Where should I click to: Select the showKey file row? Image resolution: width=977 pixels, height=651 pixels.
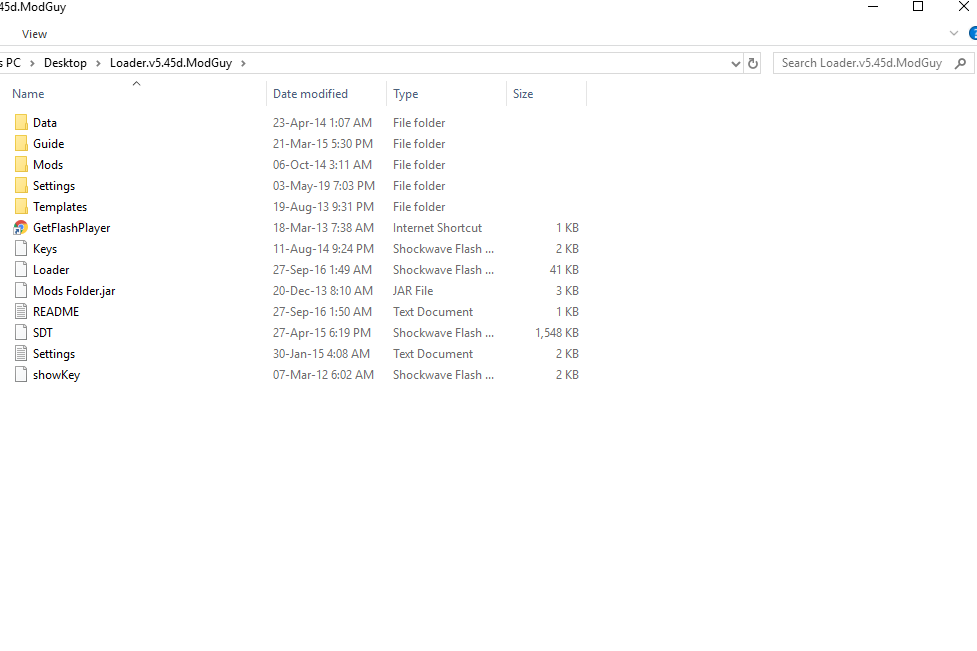pyautogui.click(x=56, y=375)
